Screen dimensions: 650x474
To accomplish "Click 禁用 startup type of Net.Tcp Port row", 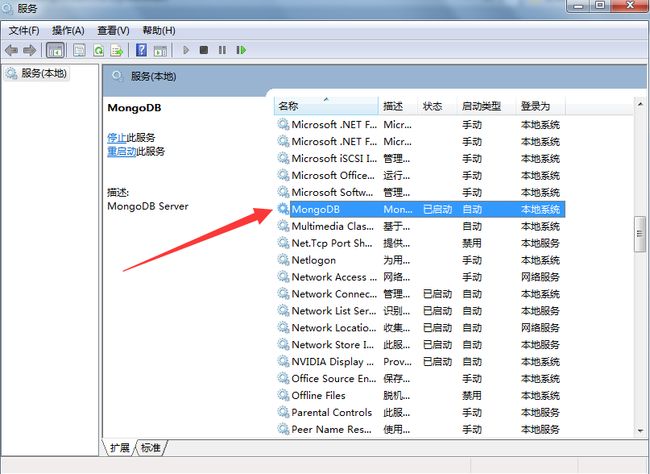I will tap(472, 243).
